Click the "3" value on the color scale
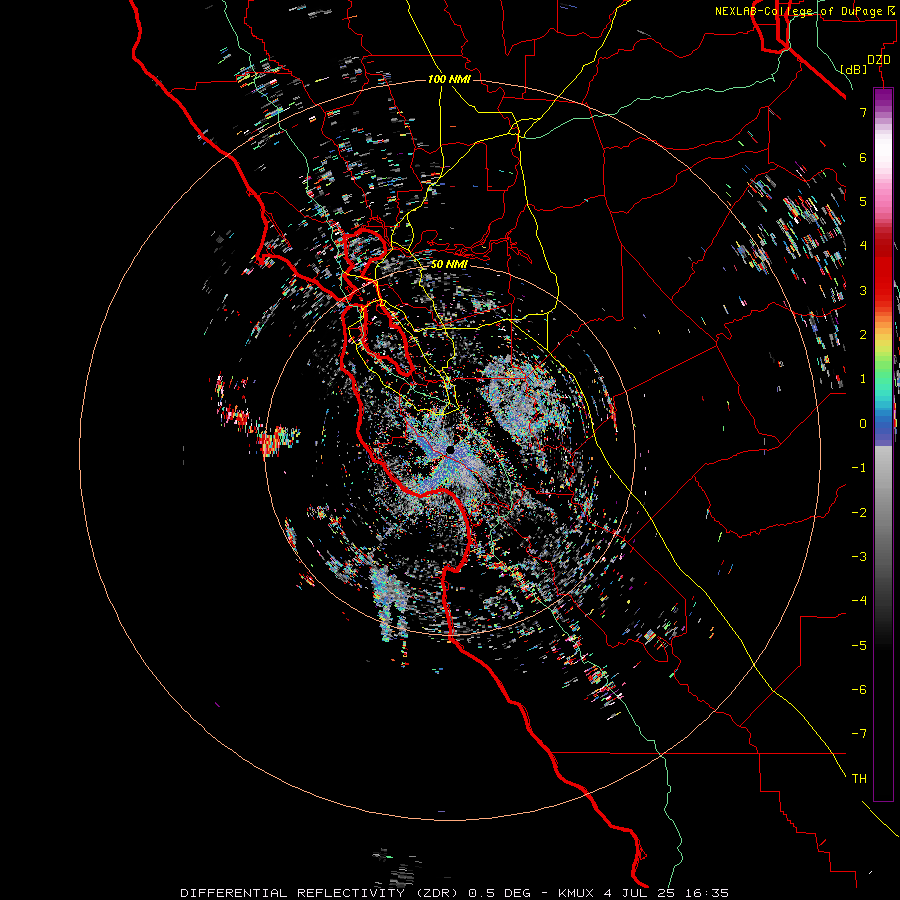 click(x=863, y=290)
